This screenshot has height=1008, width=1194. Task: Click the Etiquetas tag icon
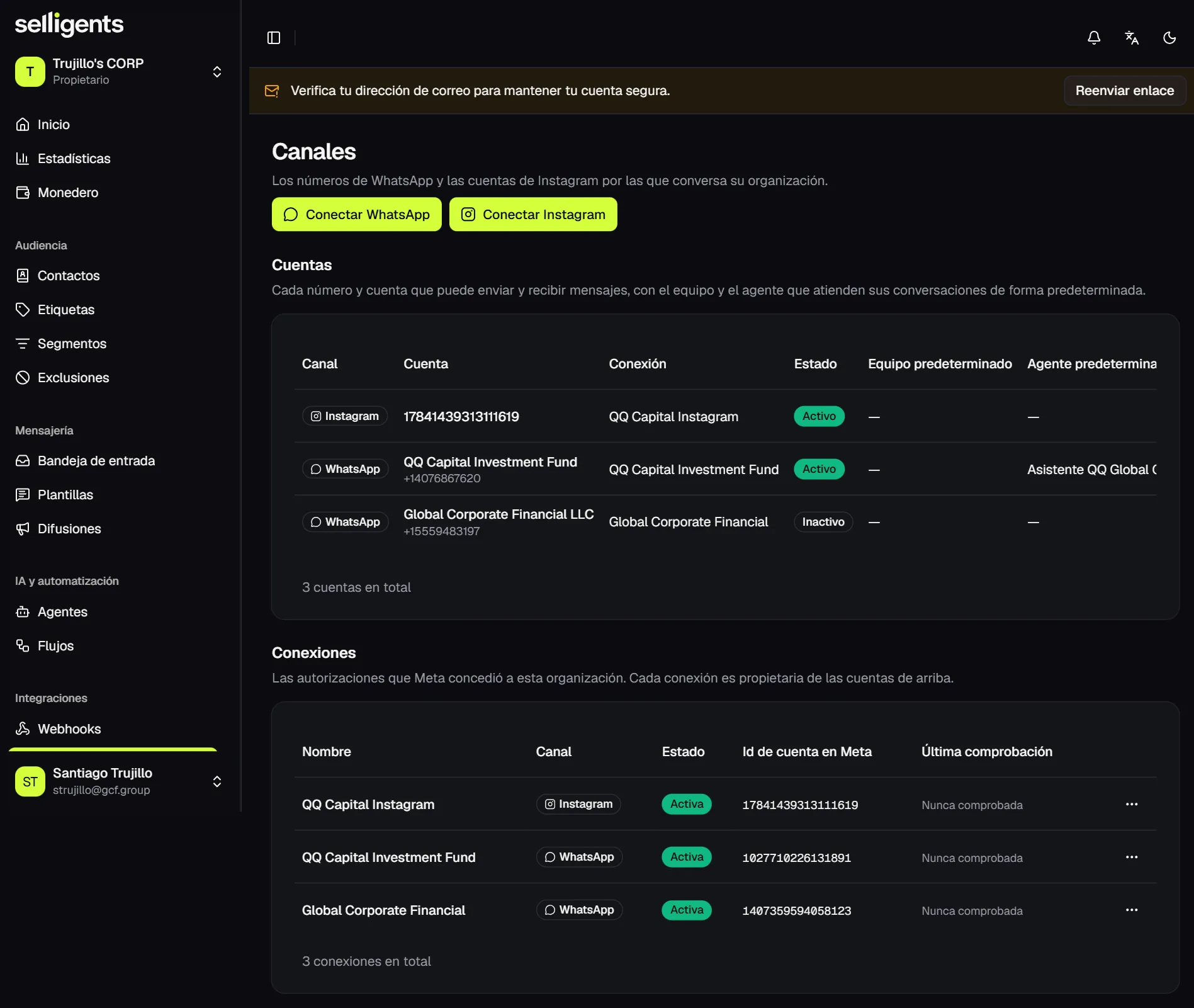[23, 310]
